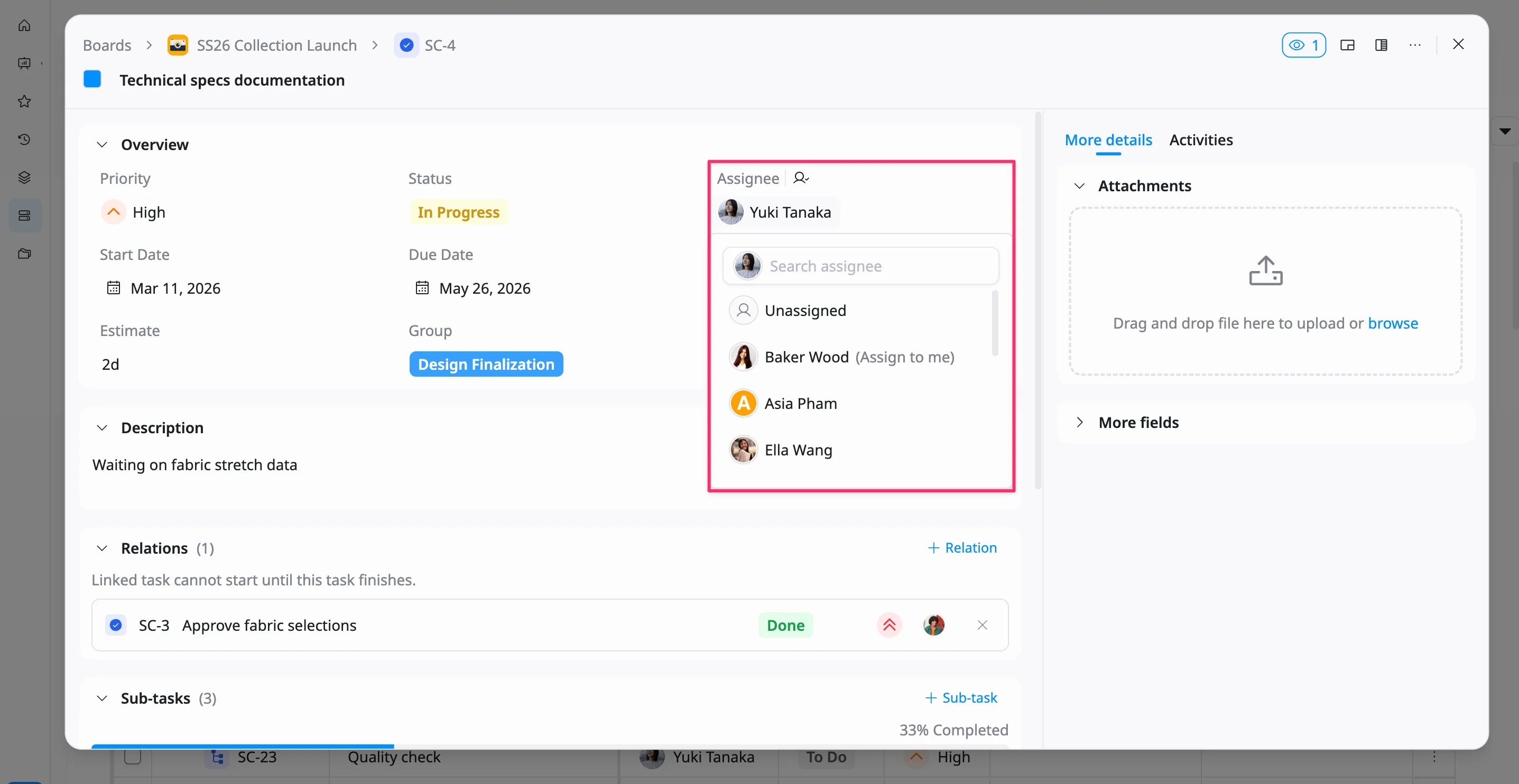Viewport: 1519px width, 784px height.
Task: Click the May 26, 2026 due date
Action: pos(485,288)
